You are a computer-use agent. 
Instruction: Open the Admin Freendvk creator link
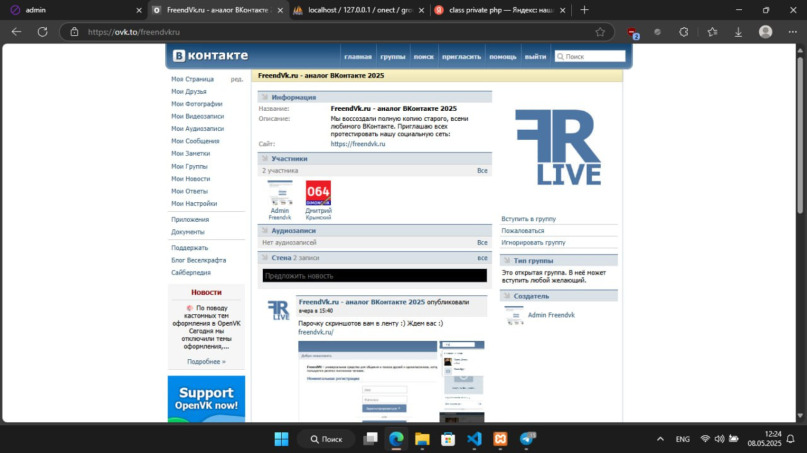(551, 315)
